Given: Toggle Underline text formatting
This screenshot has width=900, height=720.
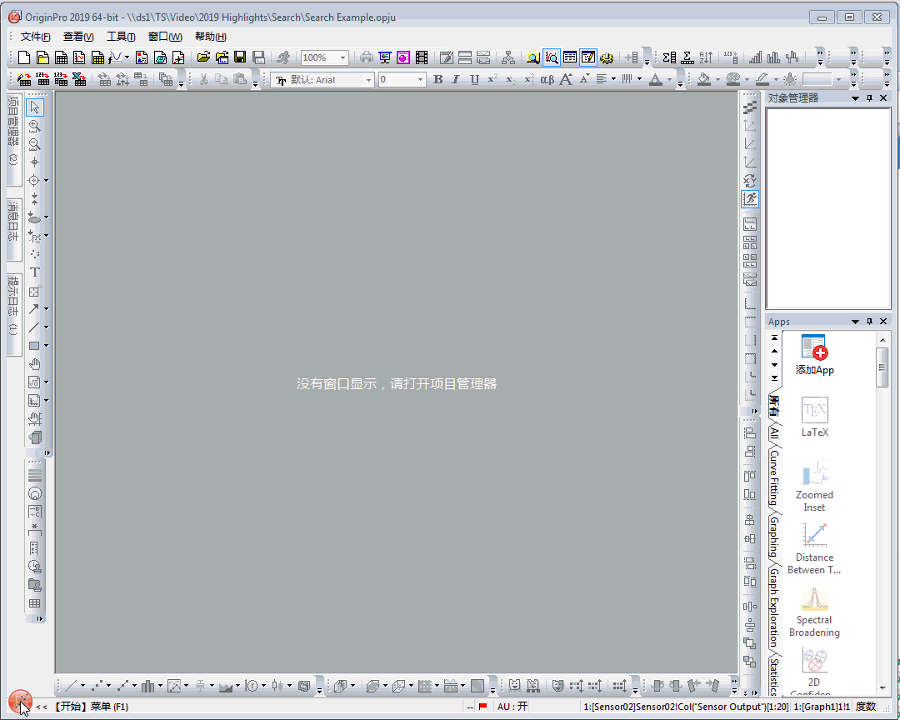Looking at the screenshot, I should (474, 80).
